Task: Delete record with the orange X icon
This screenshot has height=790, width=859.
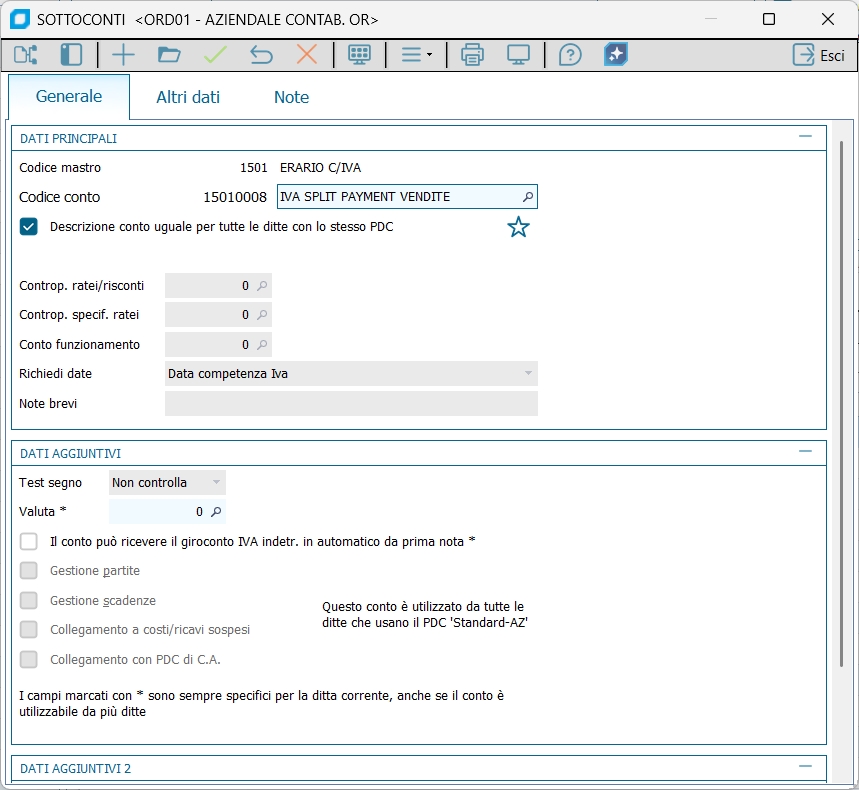Action: (307, 55)
